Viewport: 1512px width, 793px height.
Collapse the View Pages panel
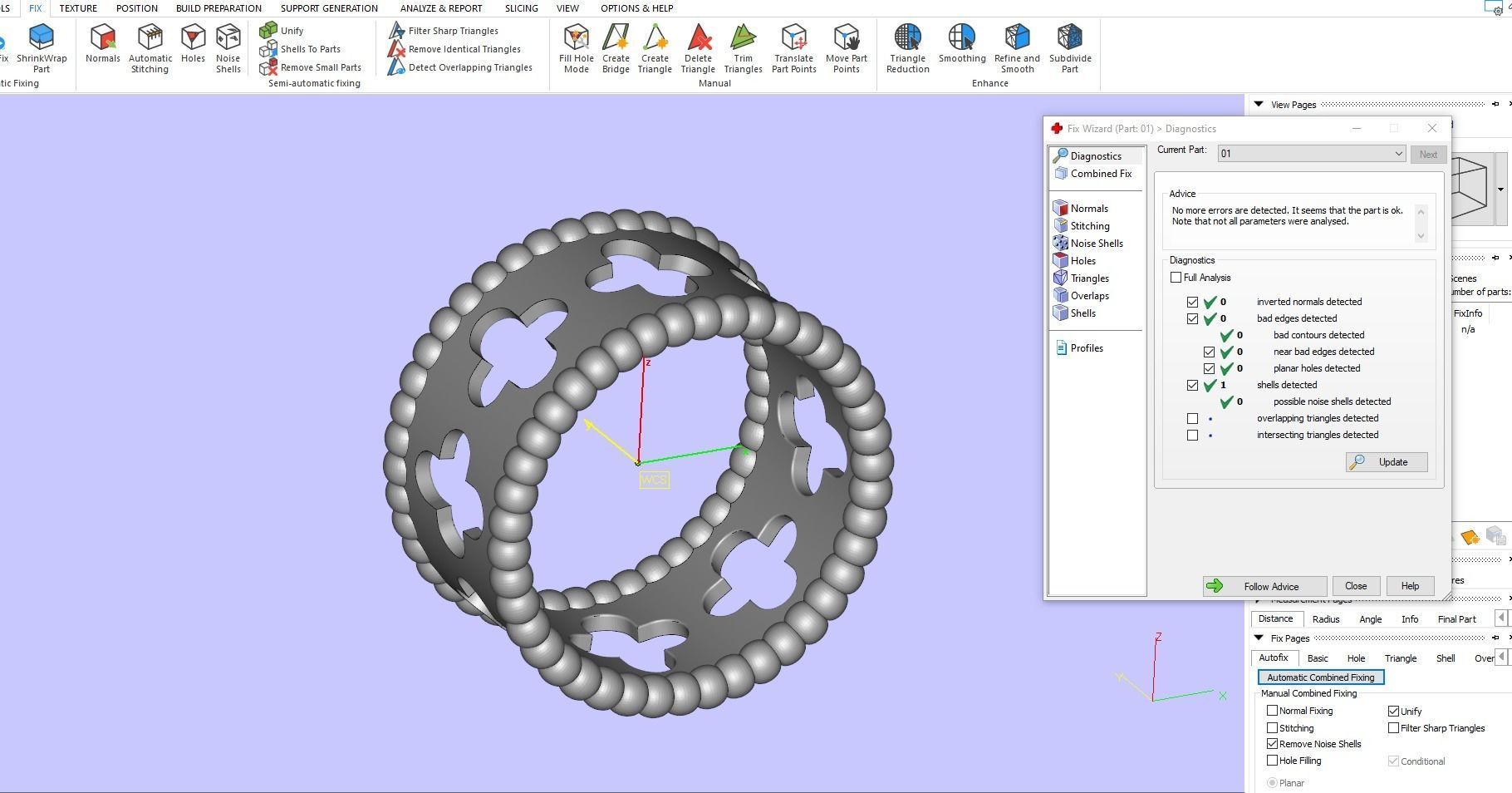tap(1259, 104)
